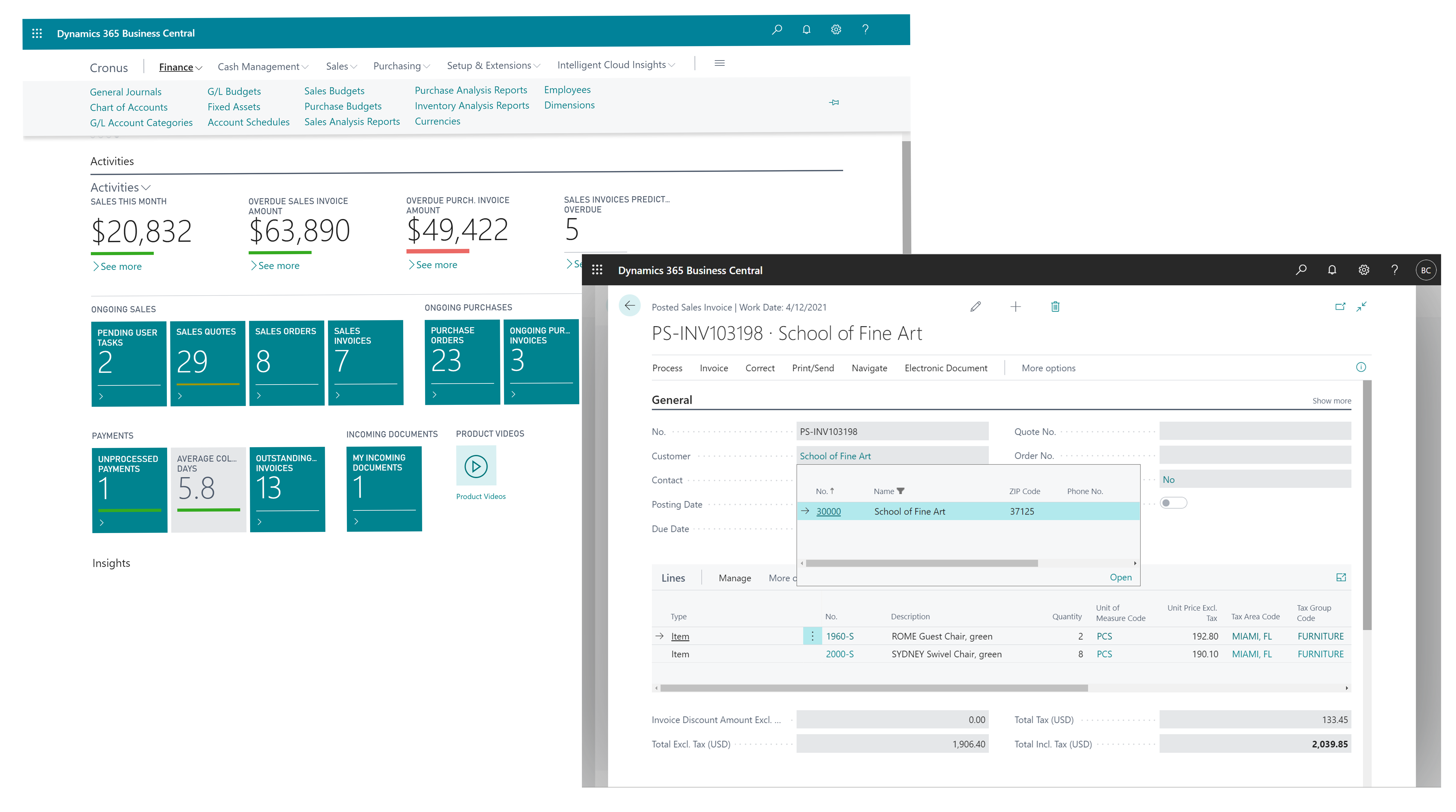
Task: Open row options dots for 1960-S line
Action: tap(812, 636)
